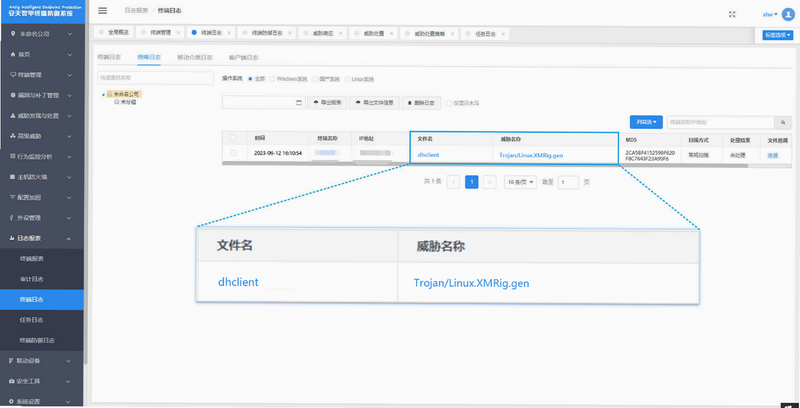Open the 10条/页 page size dropdown
Viewport: 800px width, 408px height.
(x=520, y=182)
